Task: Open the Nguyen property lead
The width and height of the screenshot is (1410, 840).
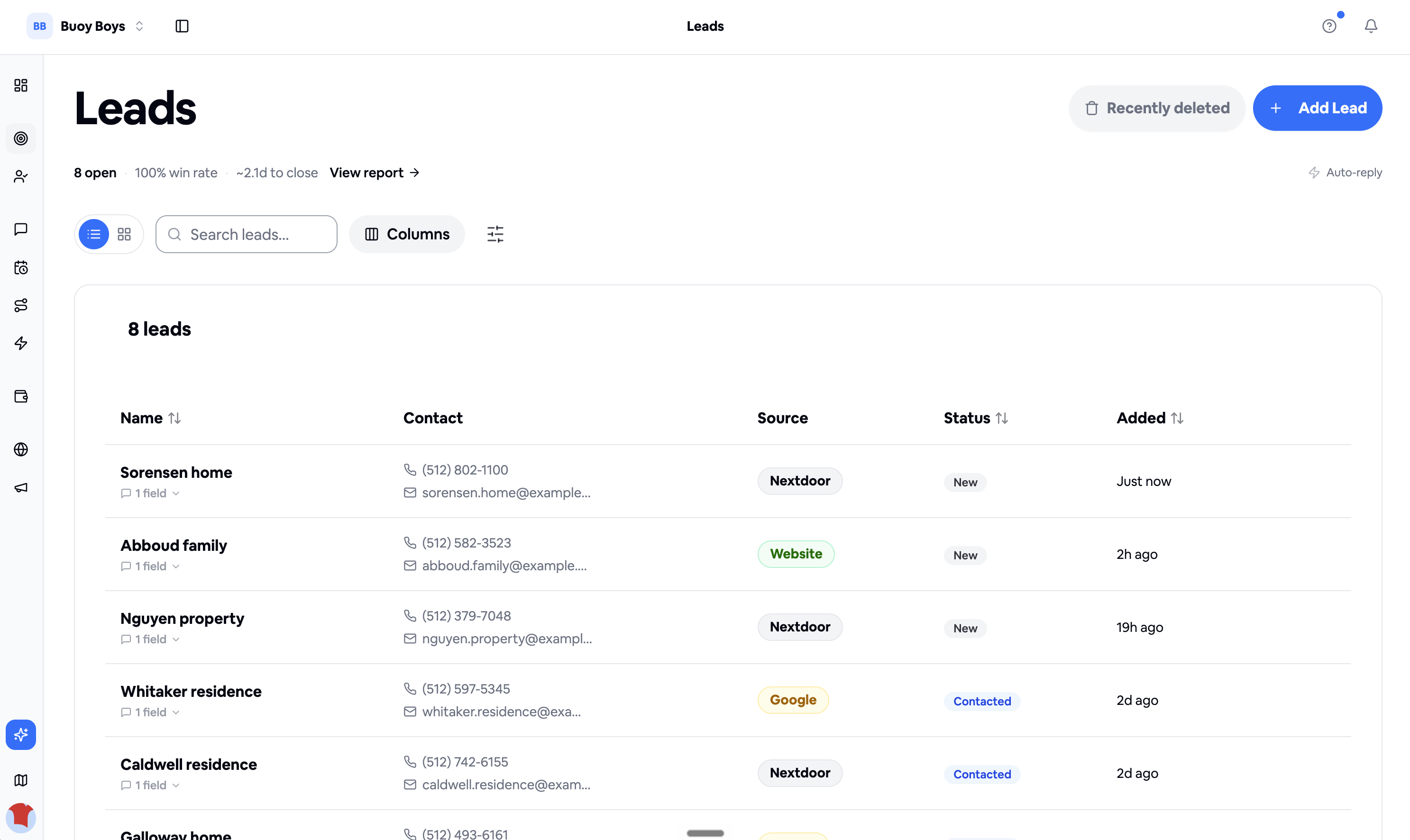Action: [182, 619]
